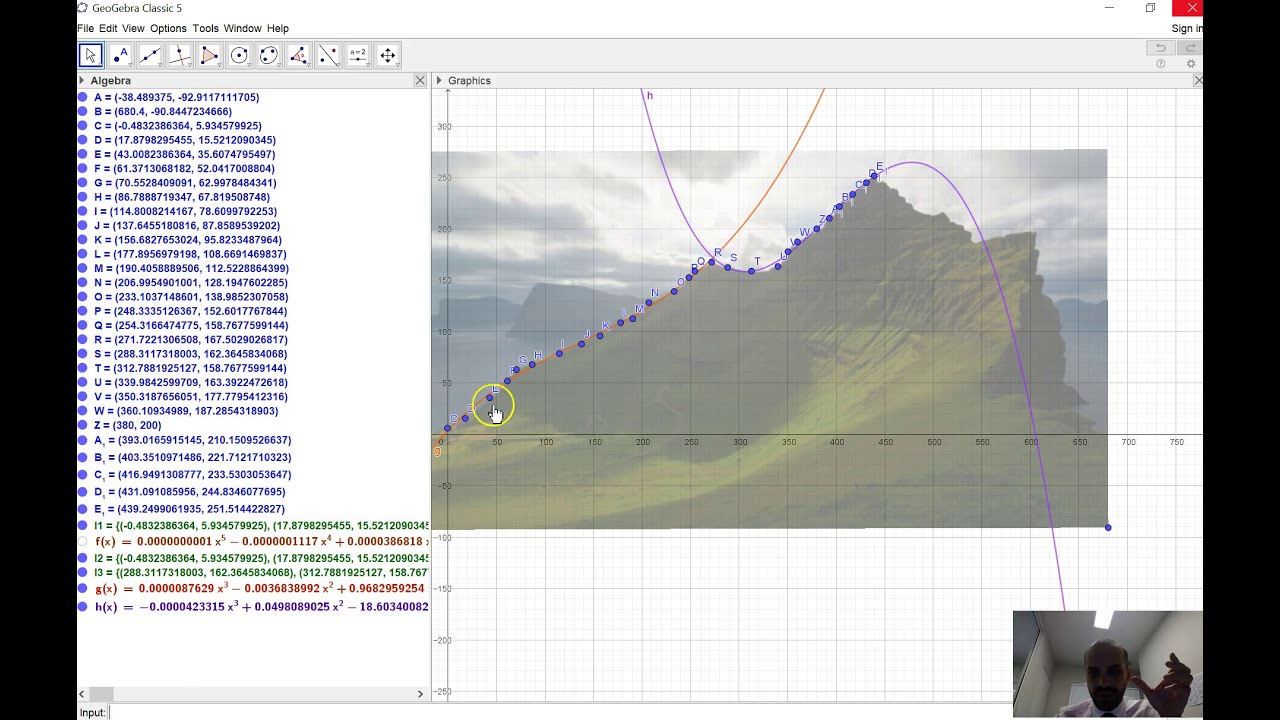Screen dimensions: 1280x720
Task: Hide function h(x) bullet
Action: point(83,606)
